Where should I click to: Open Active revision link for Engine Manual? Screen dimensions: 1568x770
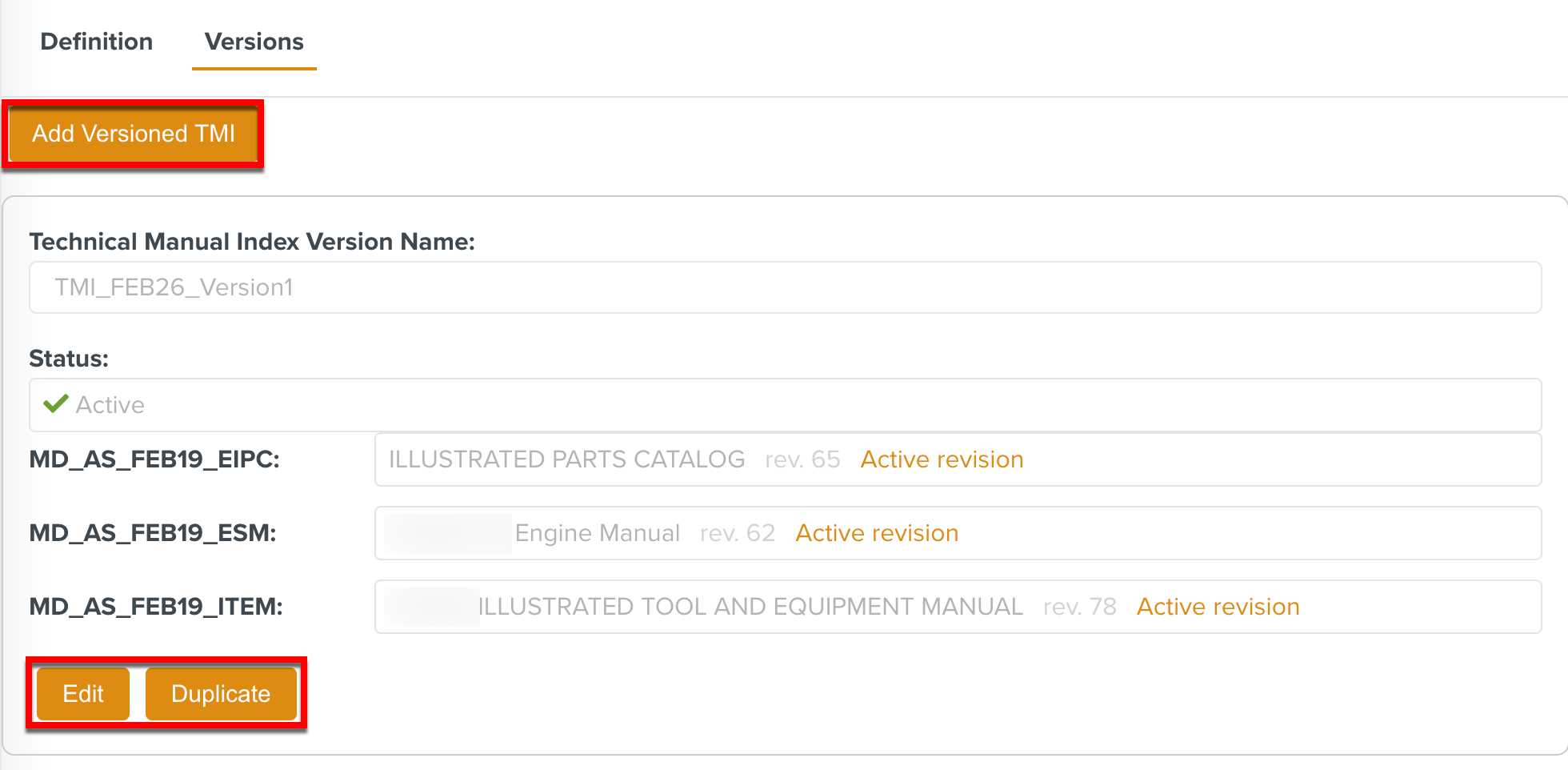[877, 533]
